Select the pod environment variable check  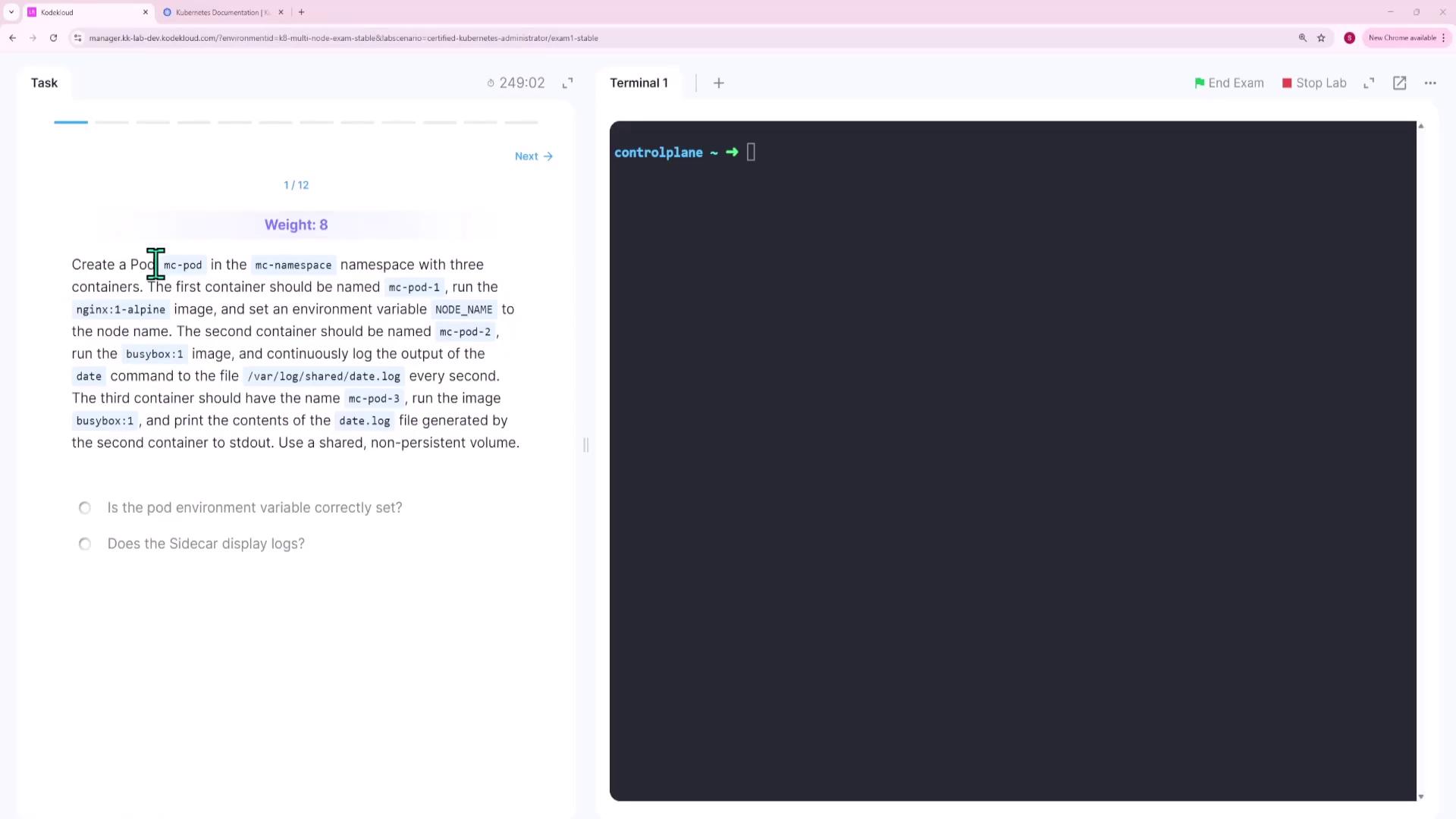click(x=85, y=508)
